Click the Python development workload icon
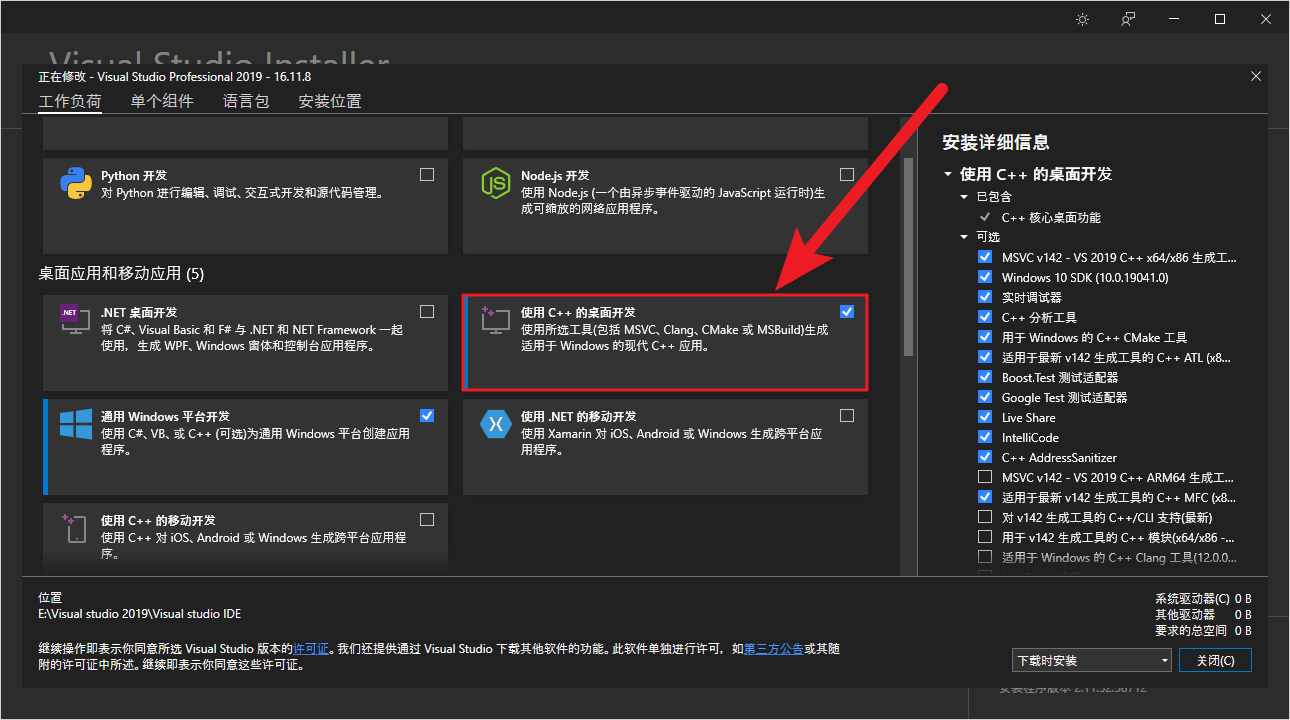This screenshot has height=720, width=1290. click(x=76, y=184)
